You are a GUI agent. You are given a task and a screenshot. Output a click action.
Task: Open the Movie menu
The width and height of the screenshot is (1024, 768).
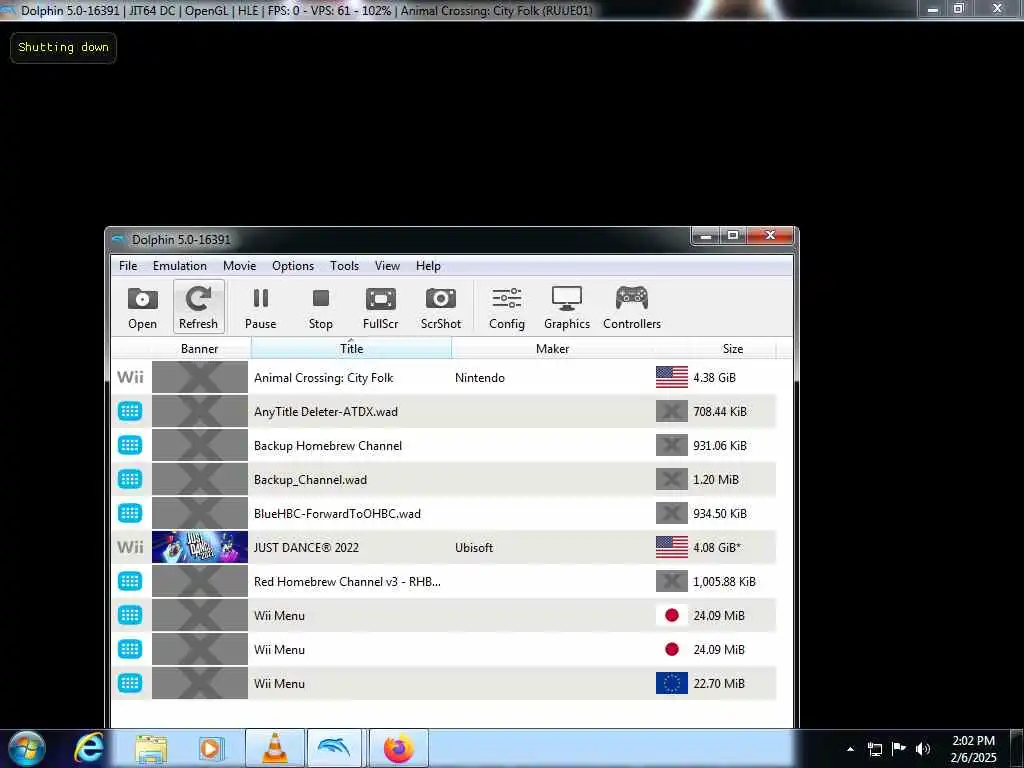click(240, 266)
